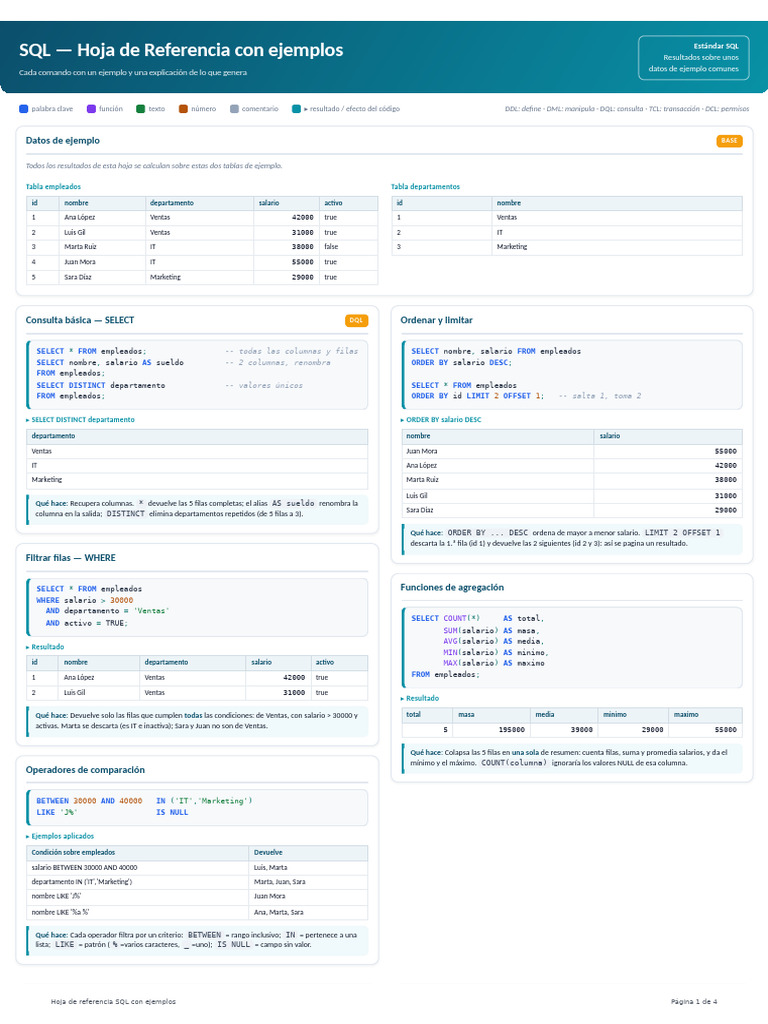Viewport: 768px width, 1024px height.
Task: Click the blue 'palabra clave' legend swatch
Action: (x=24, y=109)
